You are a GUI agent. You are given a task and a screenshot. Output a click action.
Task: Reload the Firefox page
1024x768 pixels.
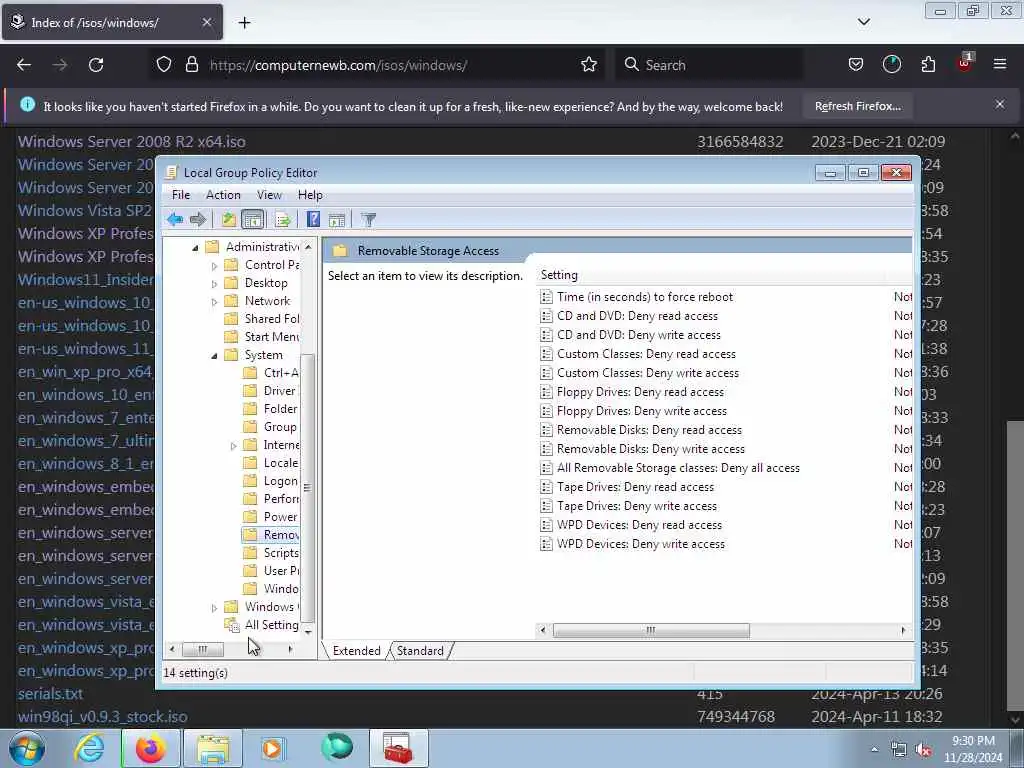click(96, 65)
